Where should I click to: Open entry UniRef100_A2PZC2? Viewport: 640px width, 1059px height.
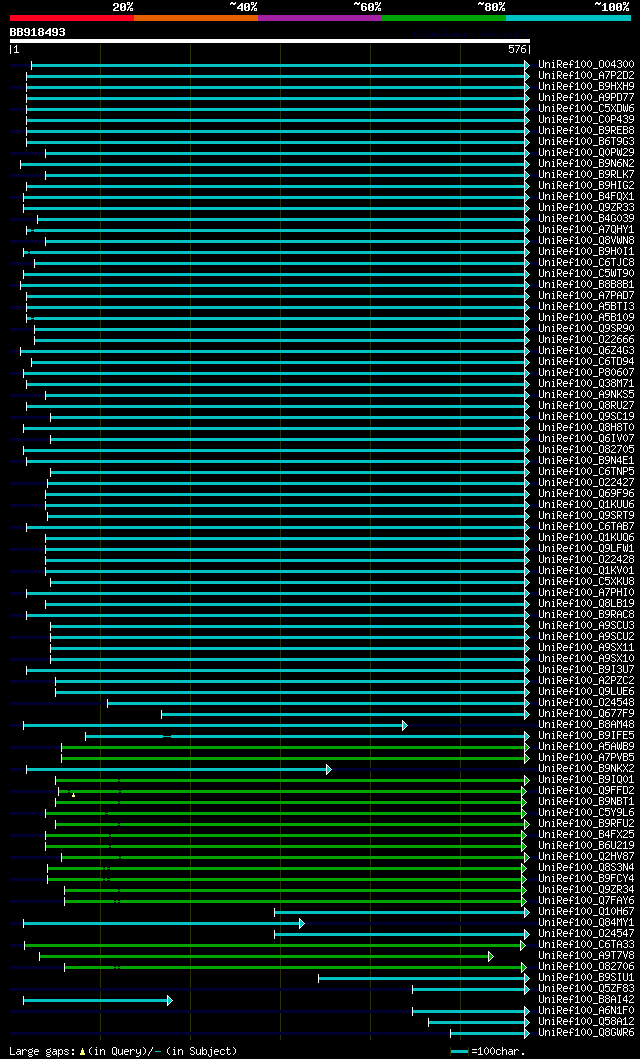click(586, 681)
